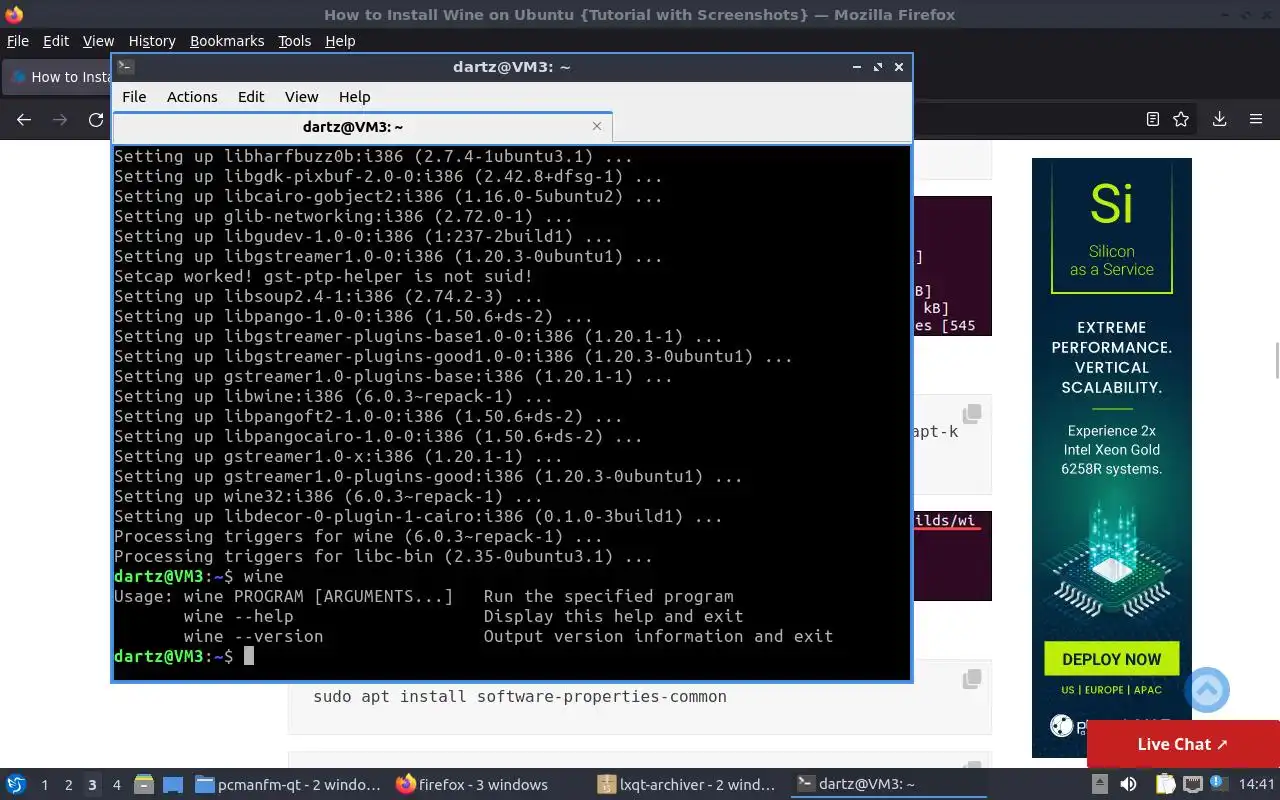1280x800 pixels.
Task: Click the file manager quick-launch icon
Action: click(x=144, y=785)
